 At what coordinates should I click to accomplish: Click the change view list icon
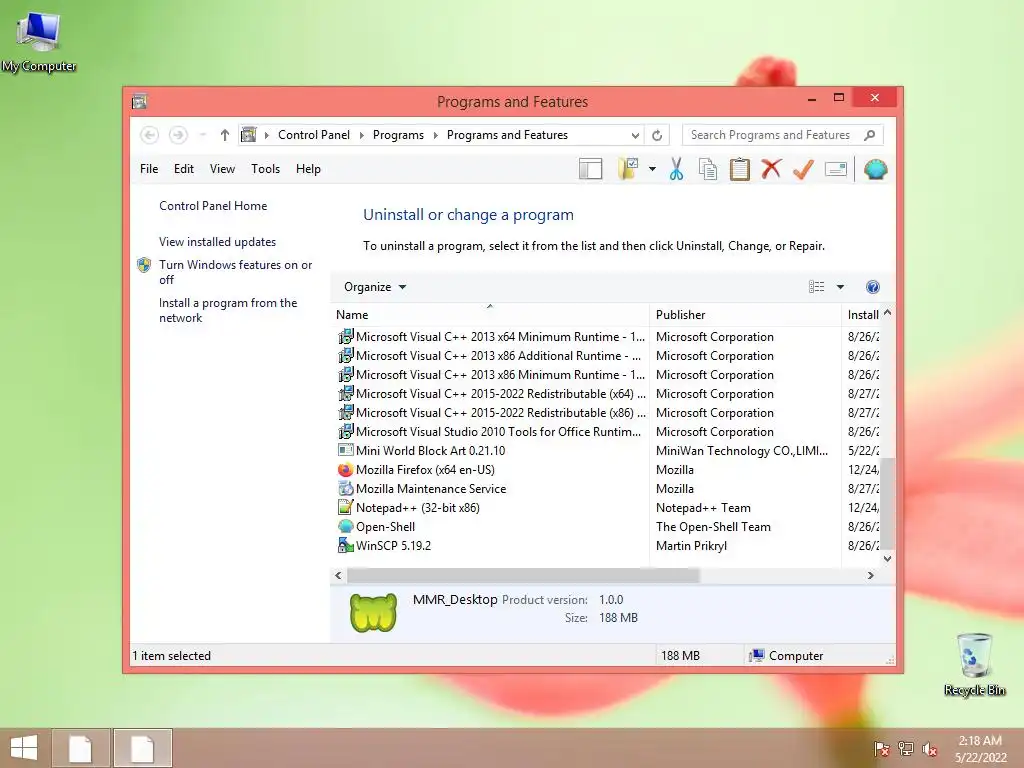(816, 287)
